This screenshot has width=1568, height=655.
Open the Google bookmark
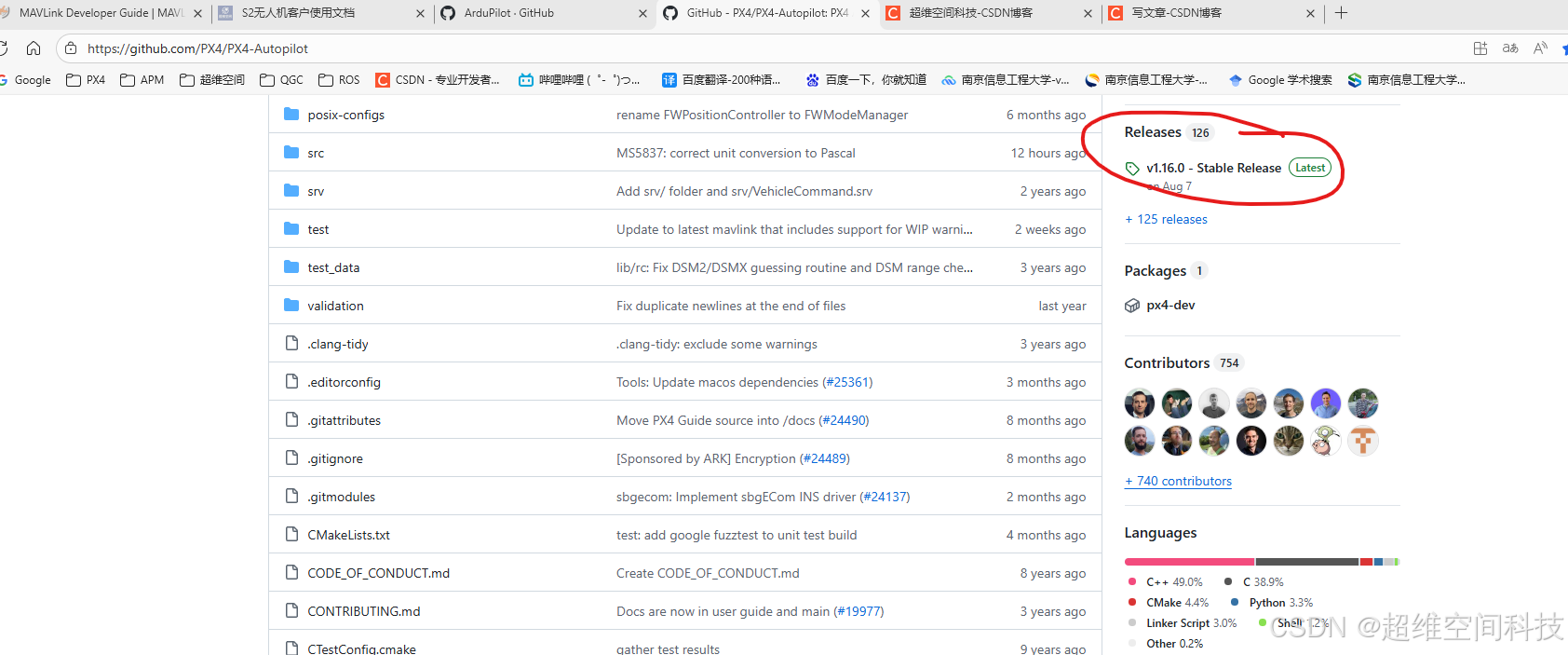point(25,80)
